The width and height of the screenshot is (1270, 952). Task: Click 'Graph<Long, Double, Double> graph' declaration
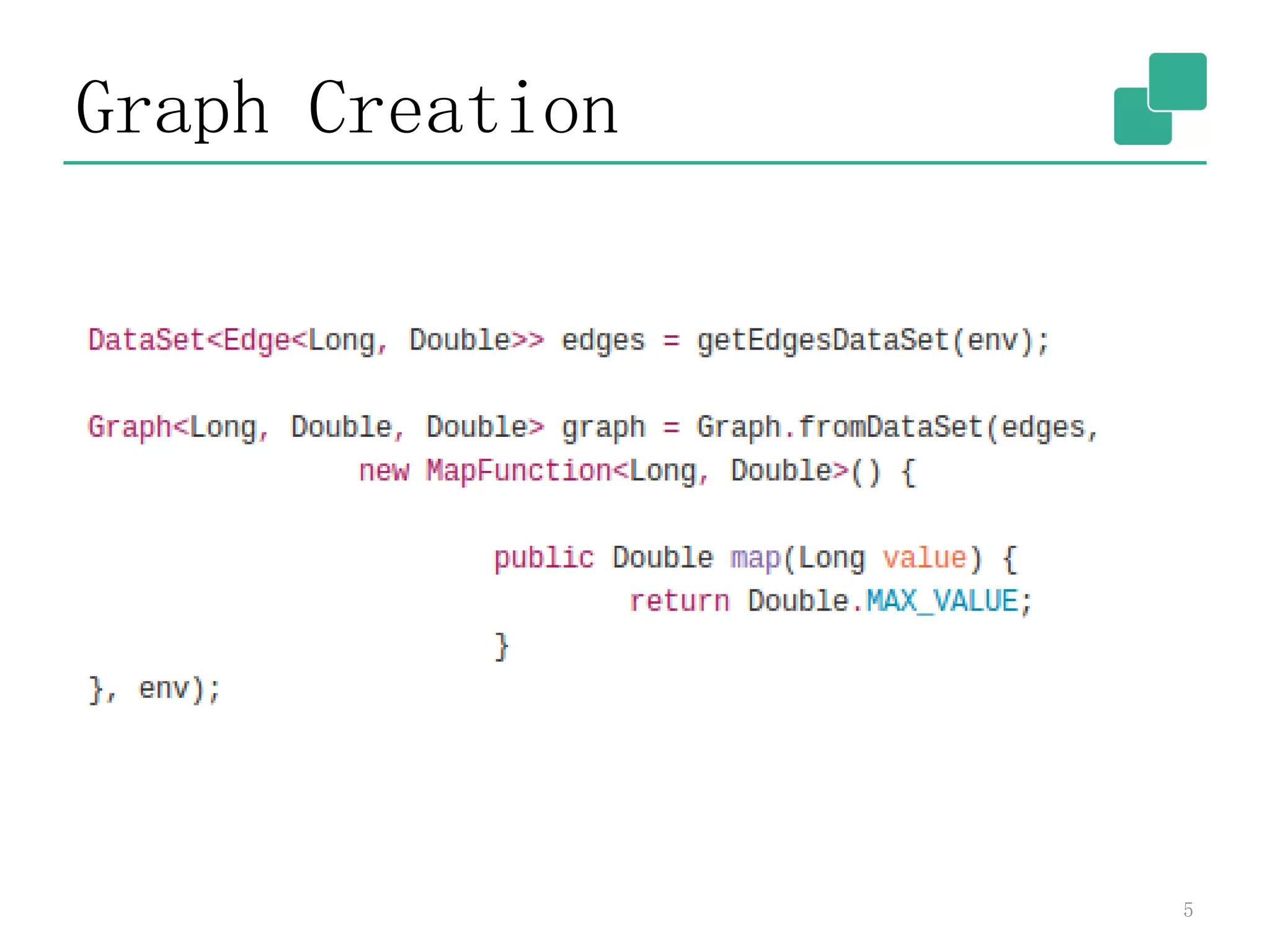point(366,428)
